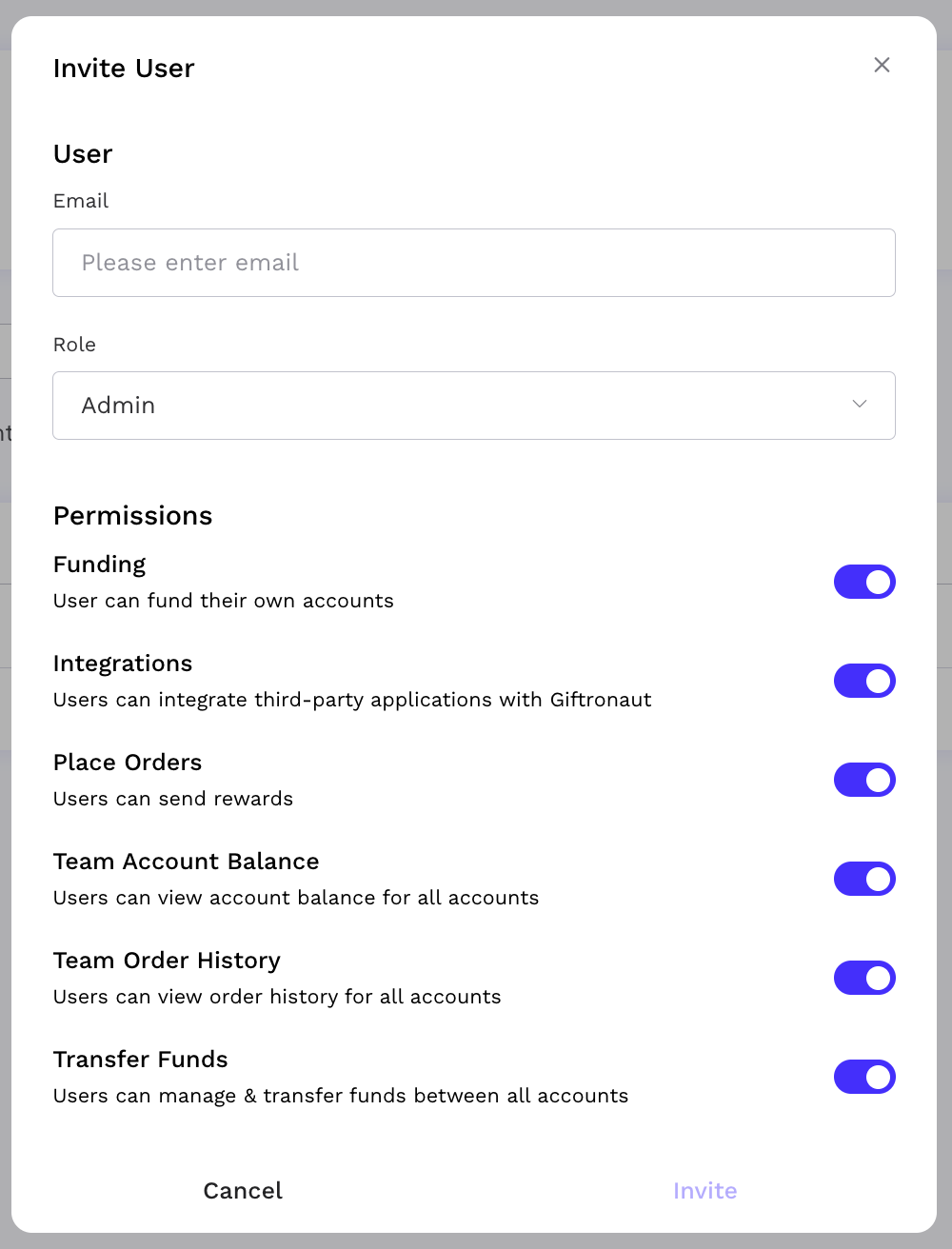Cancel the user invitation
This screenshot has height=1249, width=952.
click(x=243, y=1191)
